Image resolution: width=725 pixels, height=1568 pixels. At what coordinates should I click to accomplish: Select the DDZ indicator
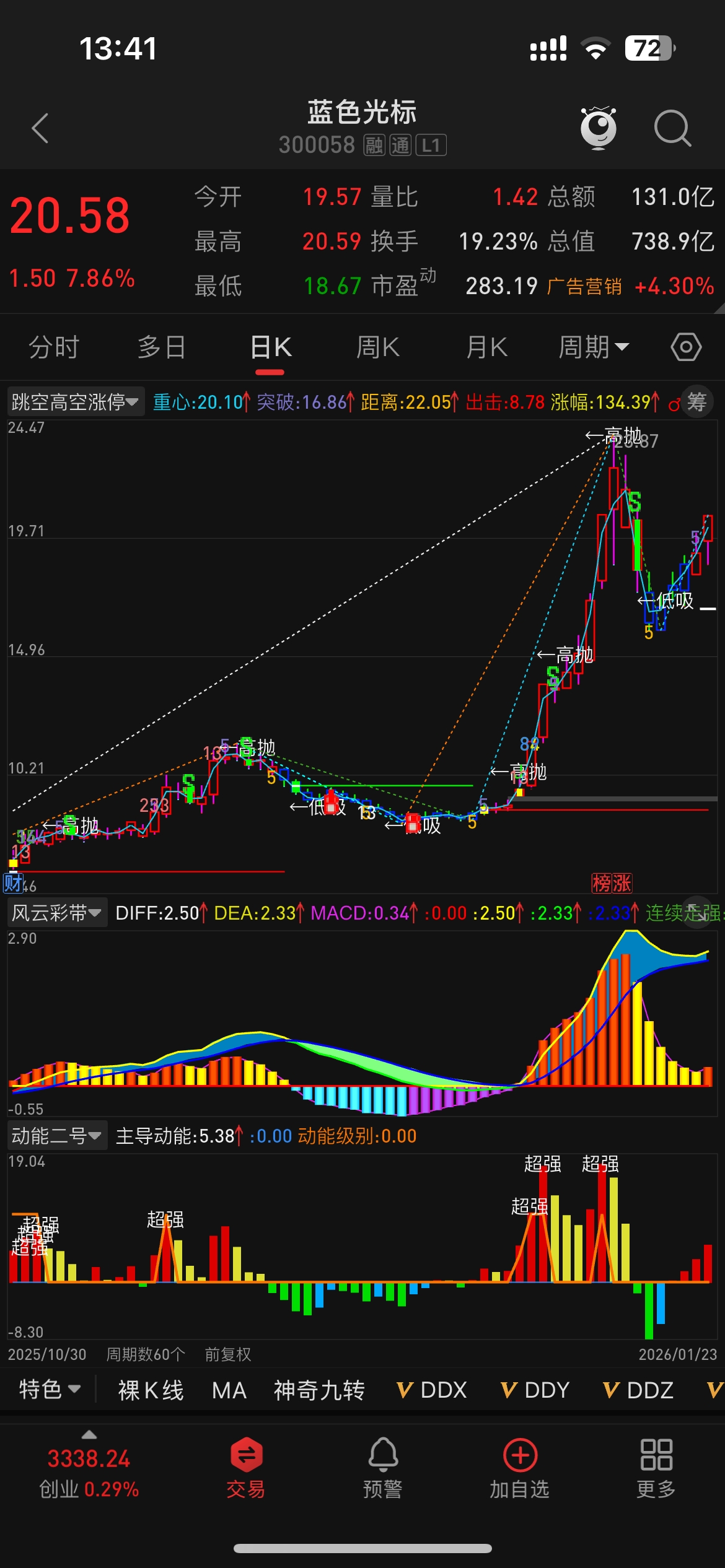(638, 1390)
